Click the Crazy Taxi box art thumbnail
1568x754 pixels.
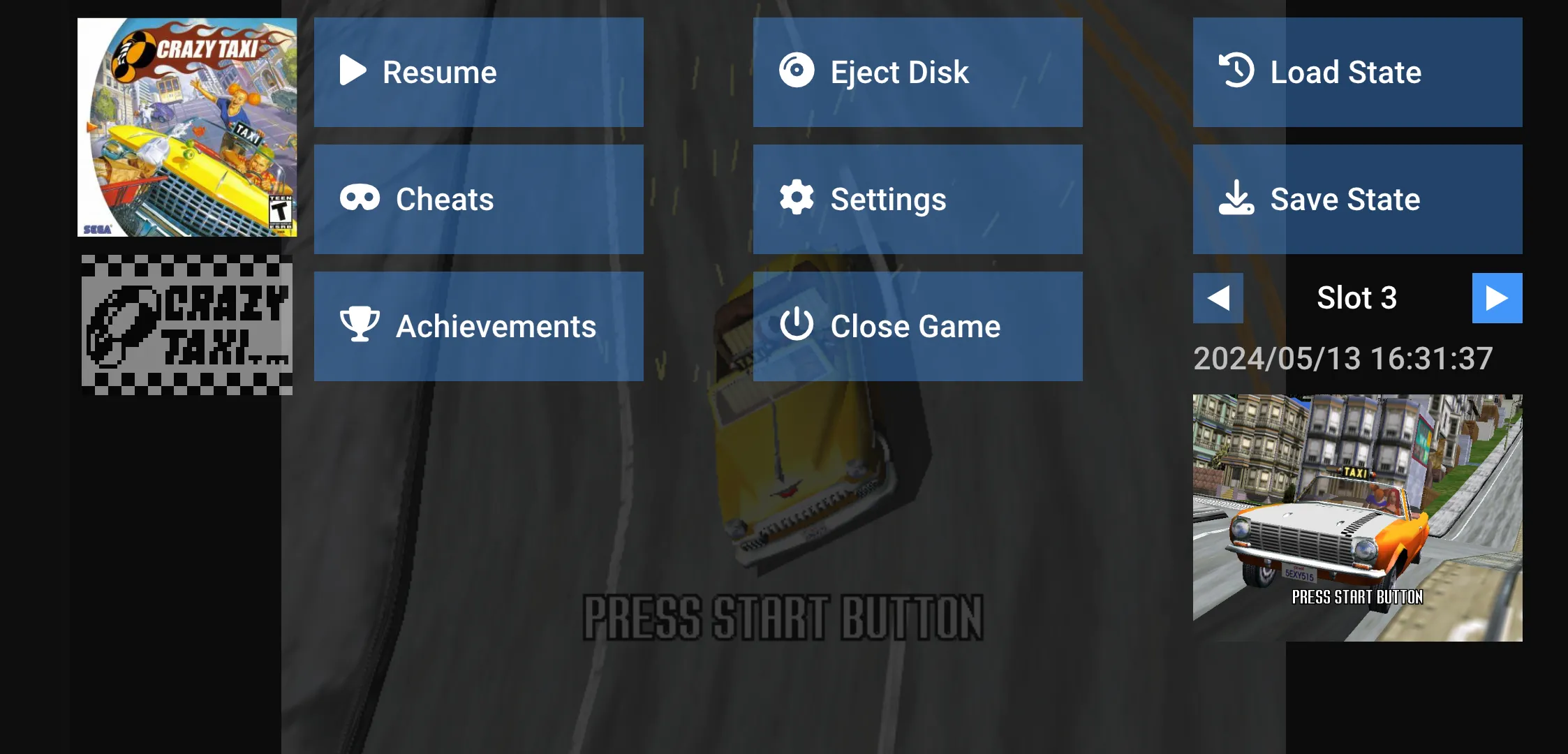tap(186, 127)
